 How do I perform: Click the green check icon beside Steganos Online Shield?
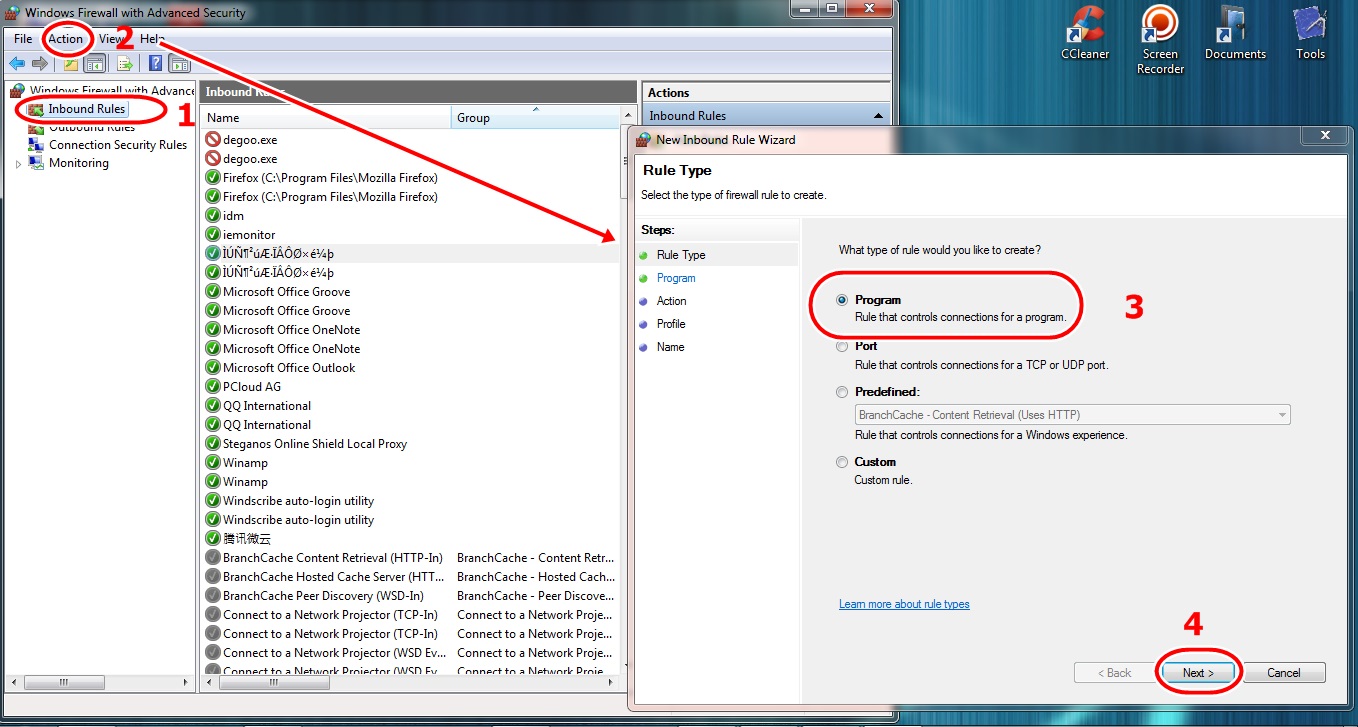click(x=212, y=444)
